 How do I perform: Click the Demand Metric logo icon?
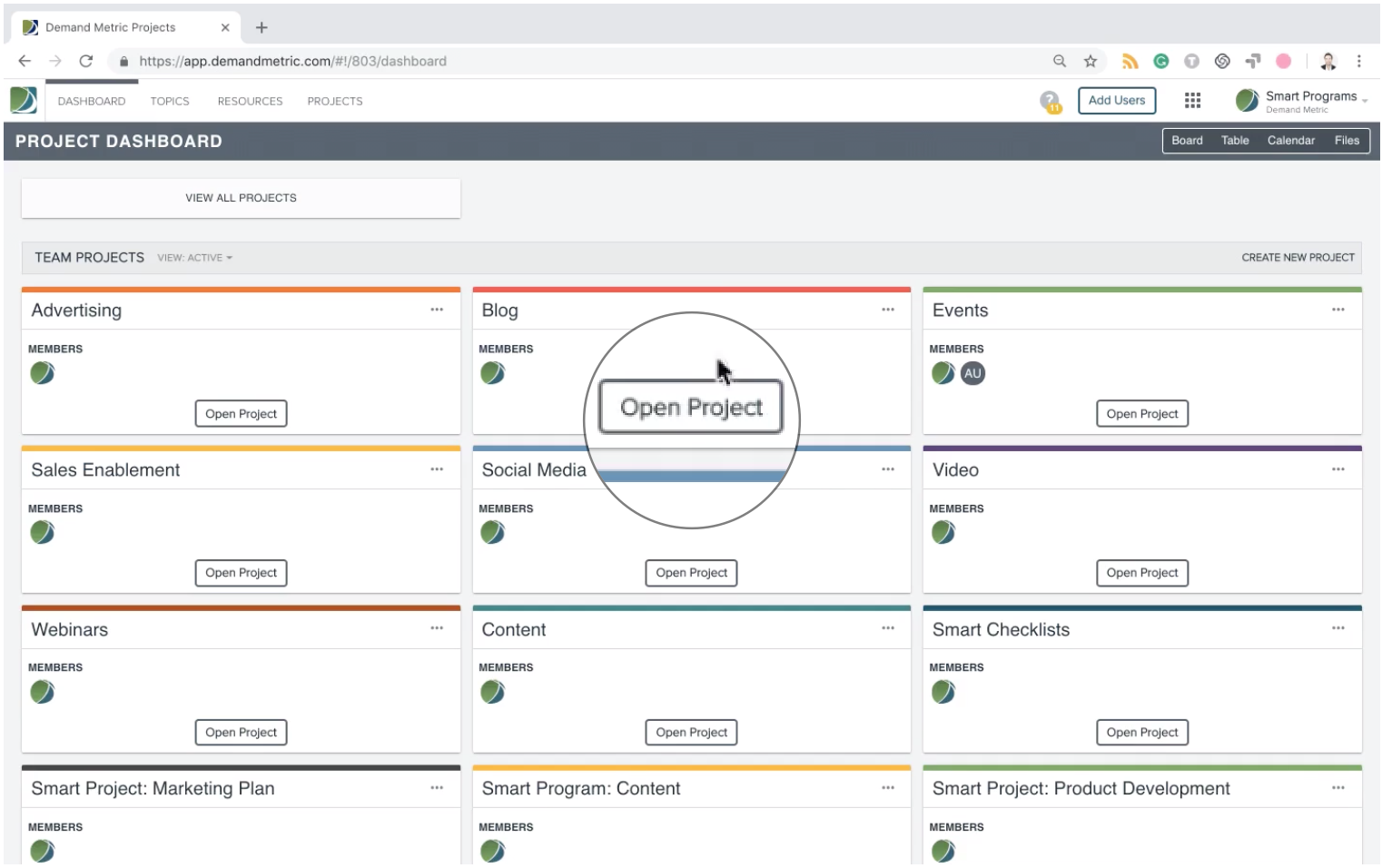(24, 100)
